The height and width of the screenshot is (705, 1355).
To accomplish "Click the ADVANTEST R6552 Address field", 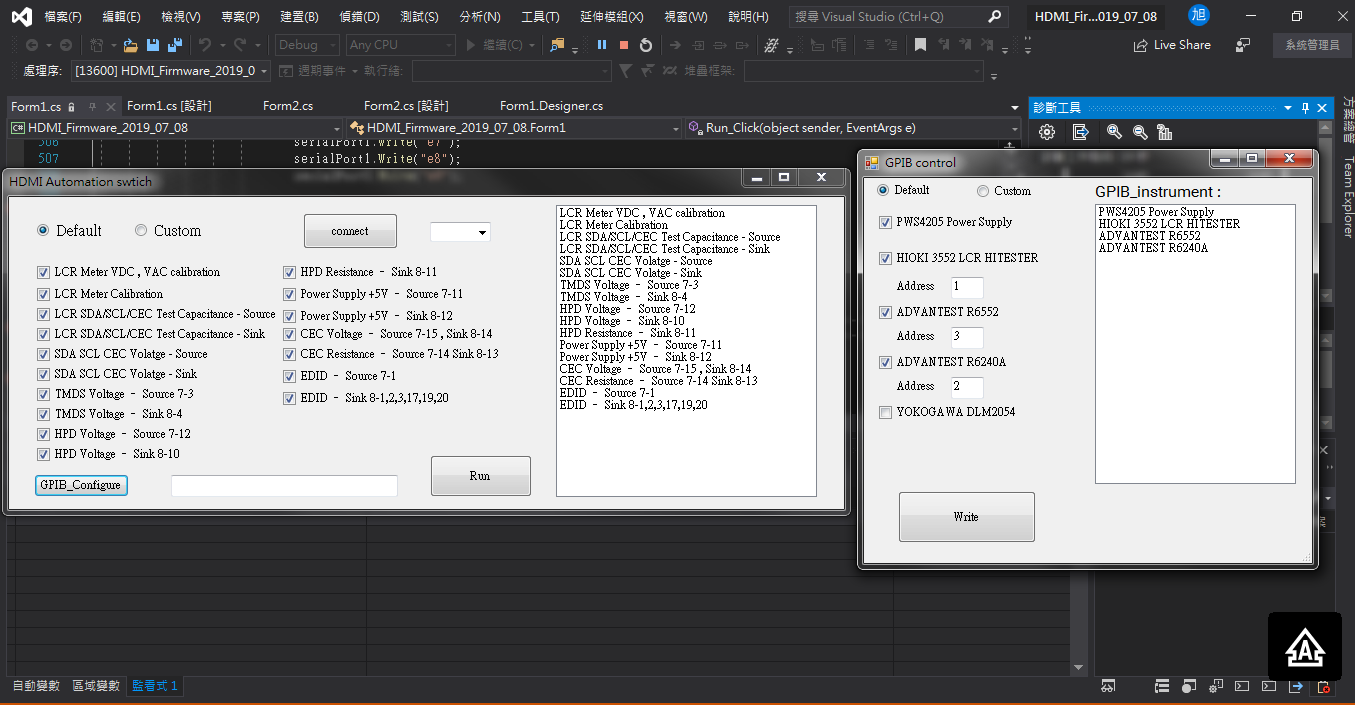I will tap(967, 337).
